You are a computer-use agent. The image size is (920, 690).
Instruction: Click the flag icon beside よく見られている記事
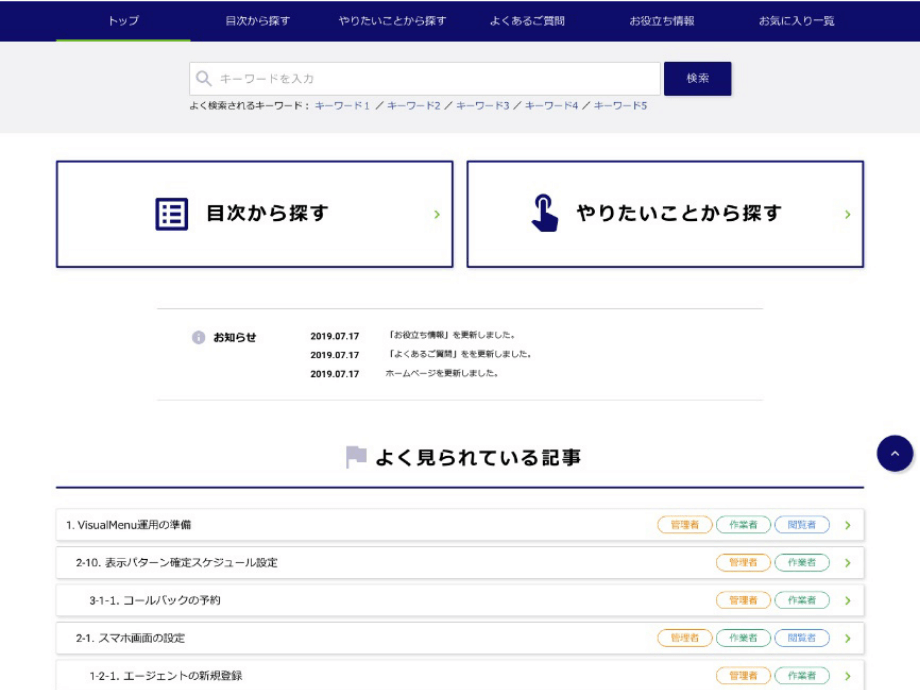(x=356, y=457)
